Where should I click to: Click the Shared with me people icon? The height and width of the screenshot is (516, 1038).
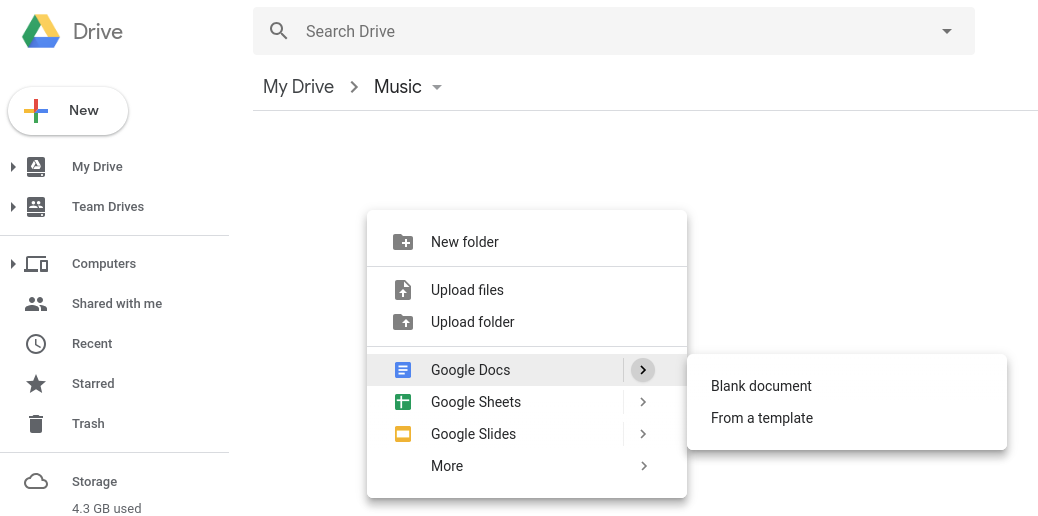tap(36, 304)
